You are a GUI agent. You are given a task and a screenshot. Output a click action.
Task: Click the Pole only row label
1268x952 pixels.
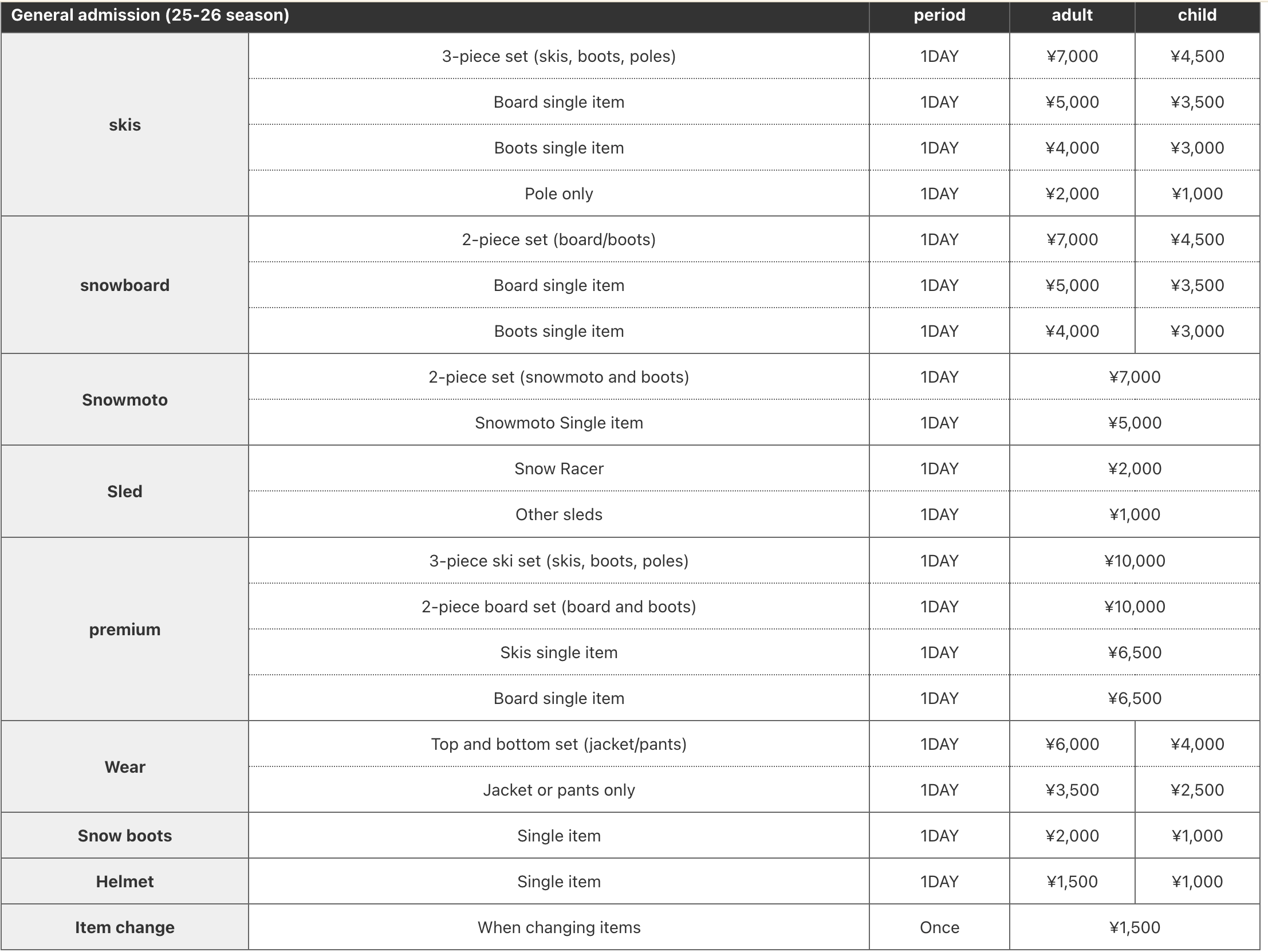click(559, 194)
